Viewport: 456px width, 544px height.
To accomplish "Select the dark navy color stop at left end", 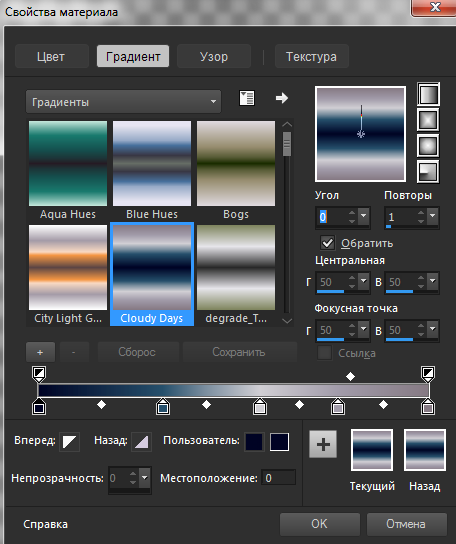I will 39,407.
